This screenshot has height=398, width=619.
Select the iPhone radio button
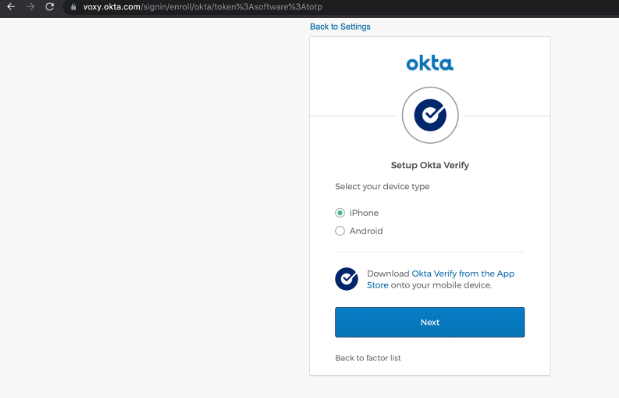tap(340, 213)
